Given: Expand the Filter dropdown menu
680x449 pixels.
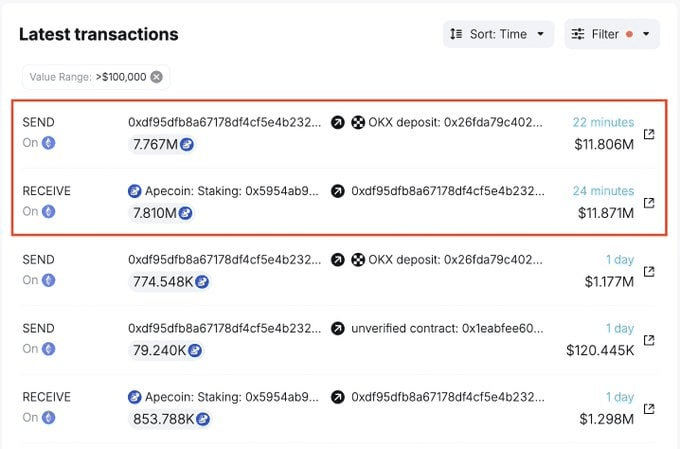Looking at the screenshot, I should tap(612, 34).
